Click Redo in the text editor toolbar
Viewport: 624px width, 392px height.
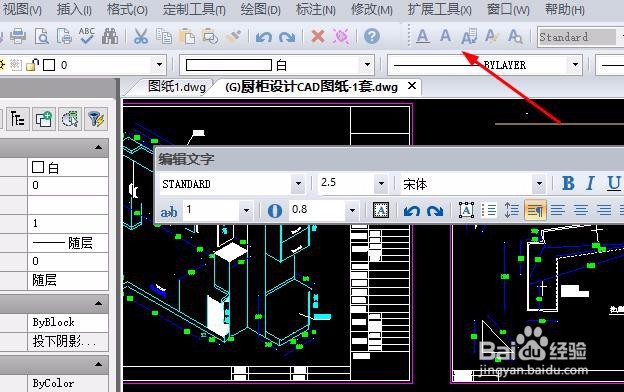435,210
